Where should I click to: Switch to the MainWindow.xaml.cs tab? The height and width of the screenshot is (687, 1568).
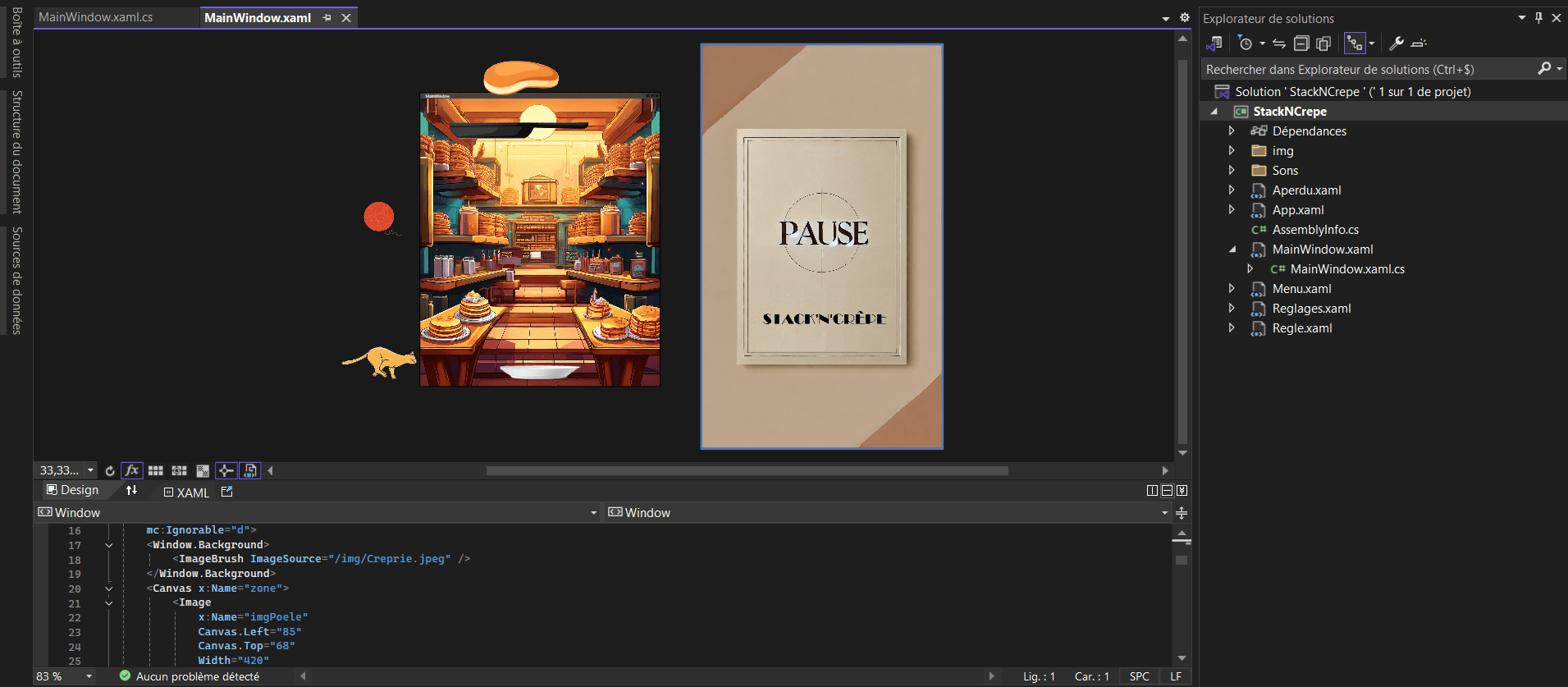click(x=96, y=17)
